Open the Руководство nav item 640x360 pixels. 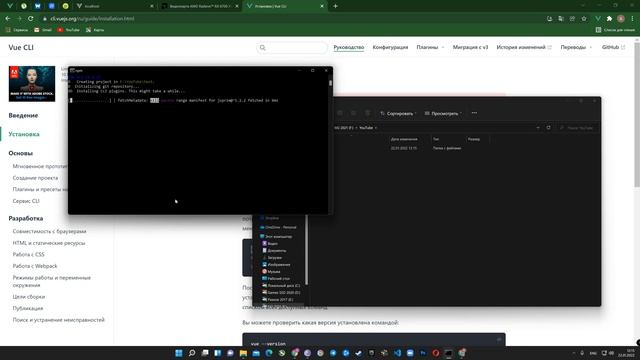tap(349, 47)
